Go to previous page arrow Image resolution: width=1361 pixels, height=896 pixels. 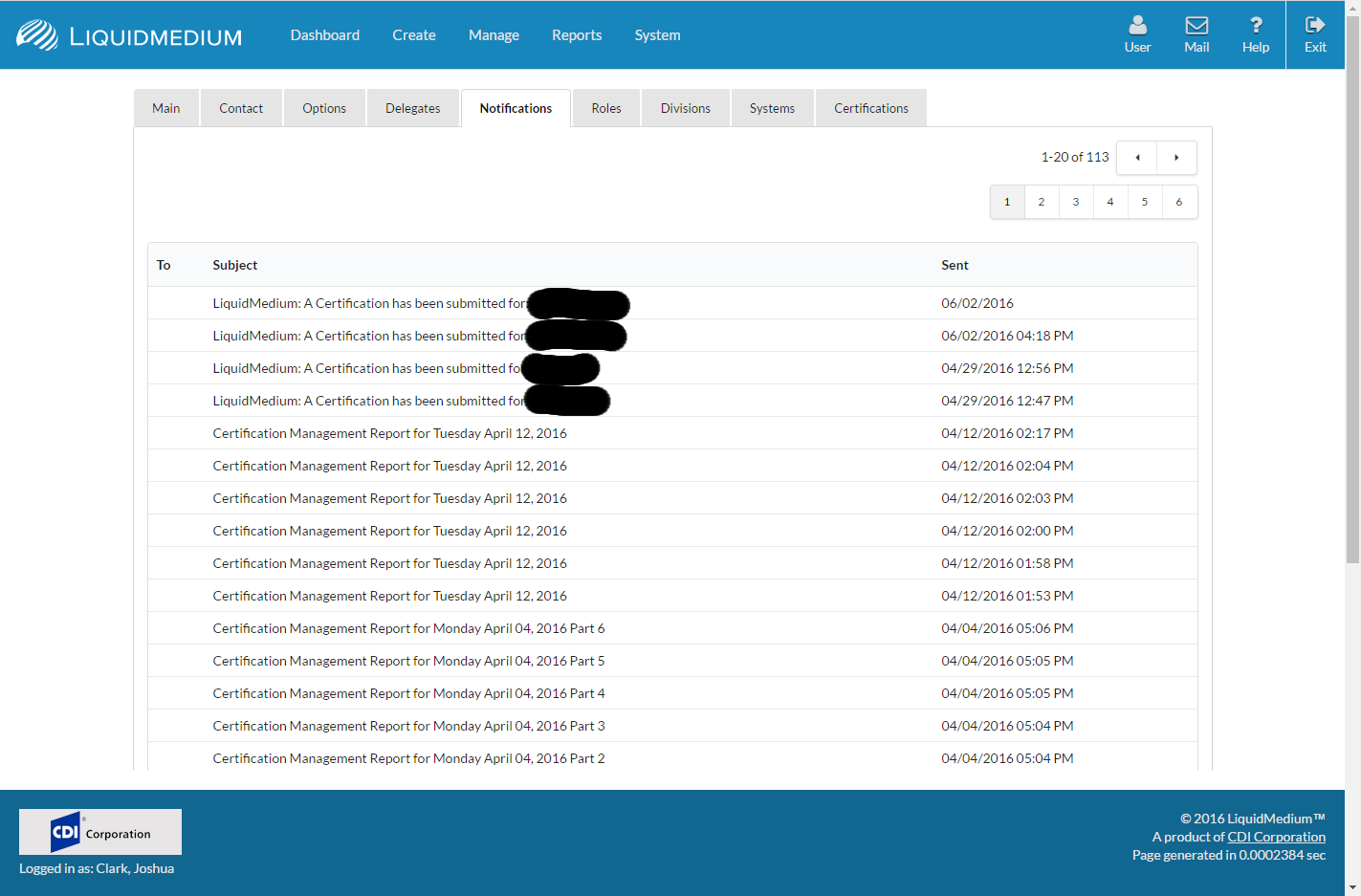(x=1137, y=158)
